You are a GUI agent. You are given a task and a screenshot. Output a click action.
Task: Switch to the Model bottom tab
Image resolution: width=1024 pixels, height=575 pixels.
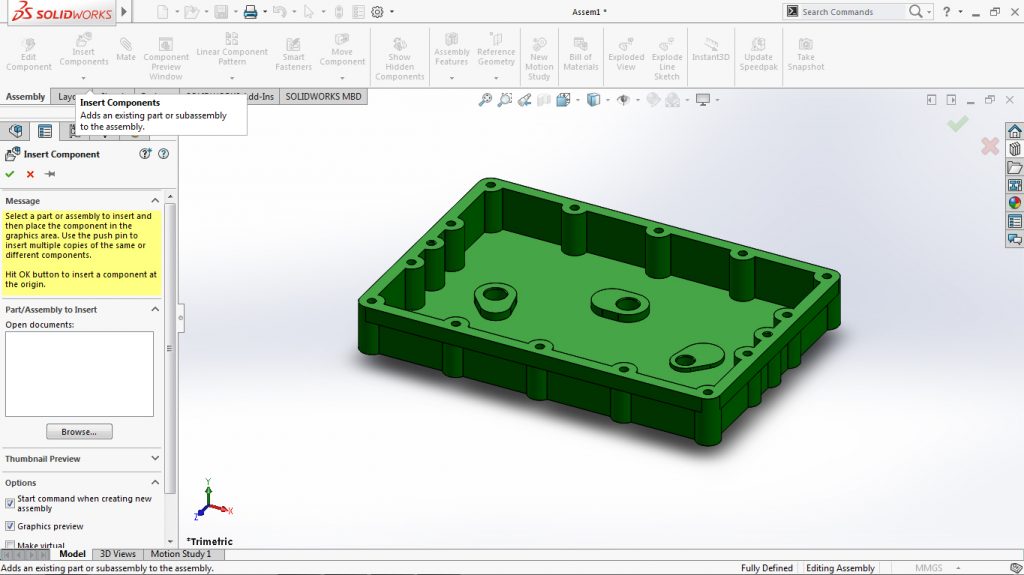72,554
